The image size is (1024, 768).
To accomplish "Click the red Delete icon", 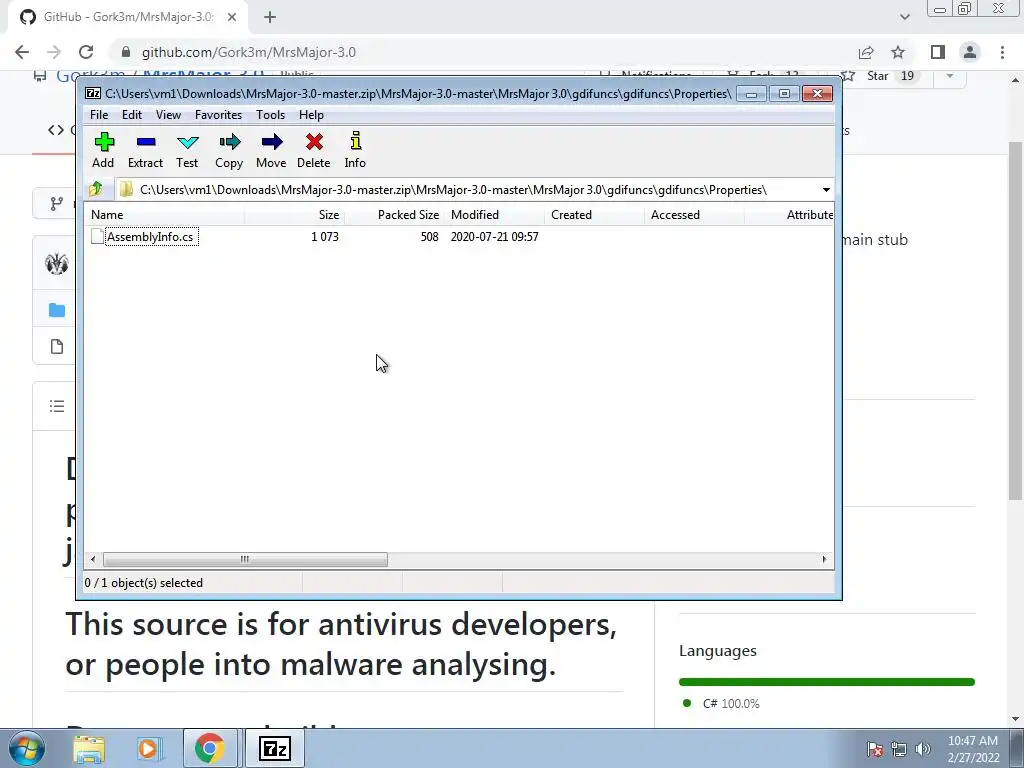I will coord(313,150).
